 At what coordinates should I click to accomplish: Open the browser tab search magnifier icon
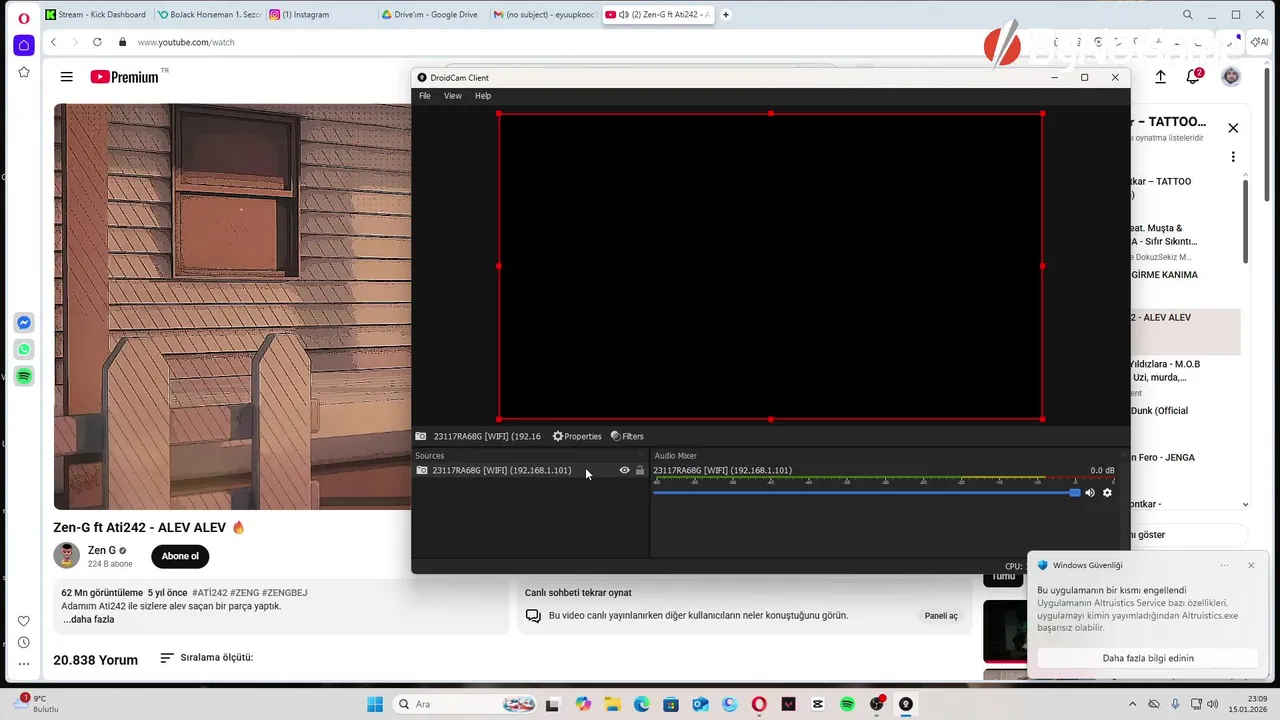coord(1188,15)
